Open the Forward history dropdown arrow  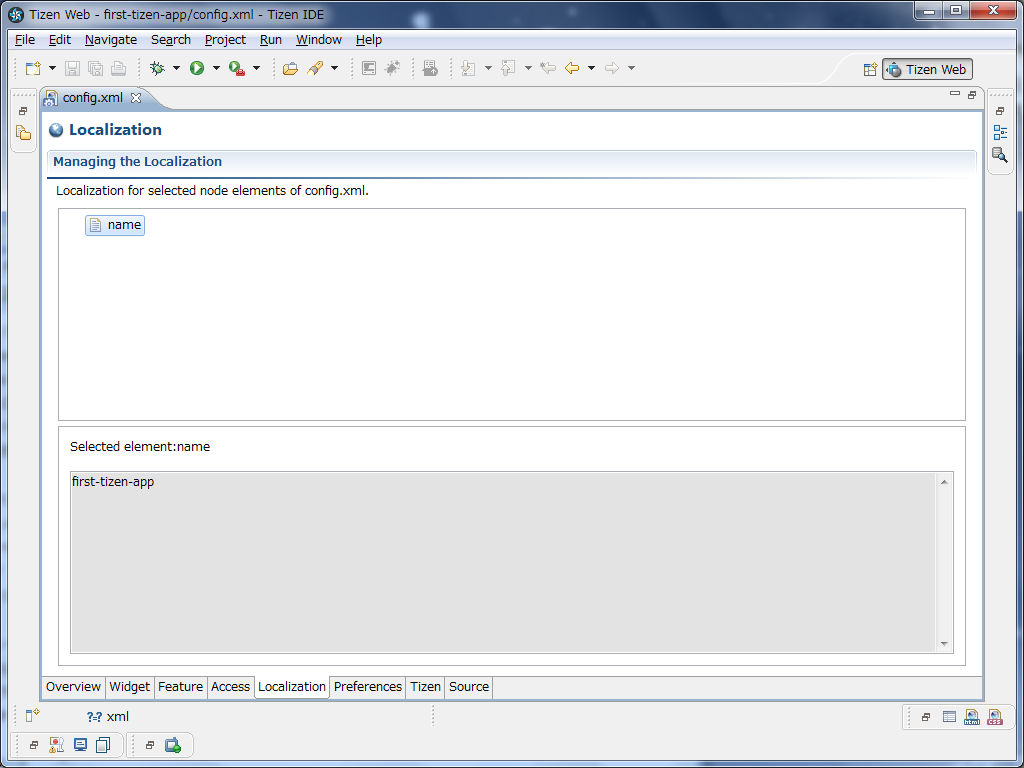631,68
